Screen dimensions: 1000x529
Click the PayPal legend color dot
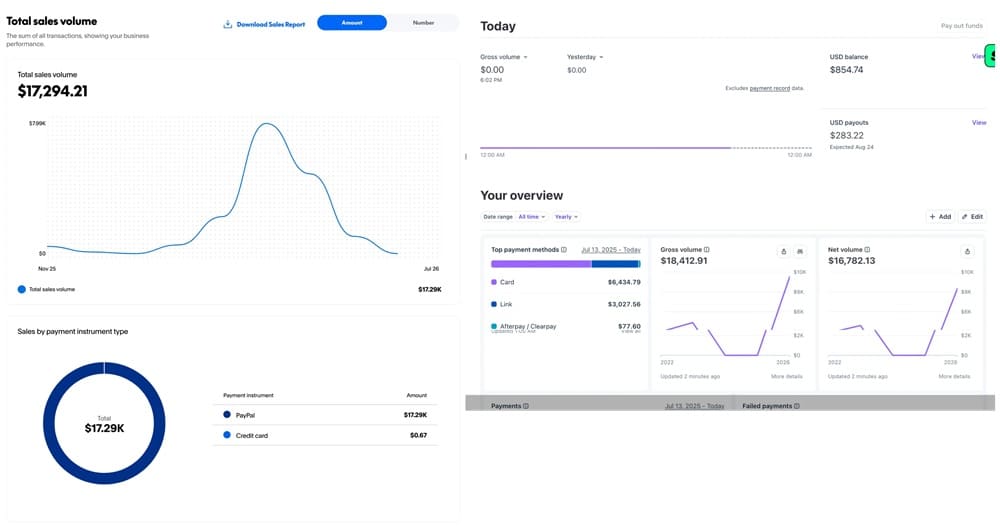[226, 415]
